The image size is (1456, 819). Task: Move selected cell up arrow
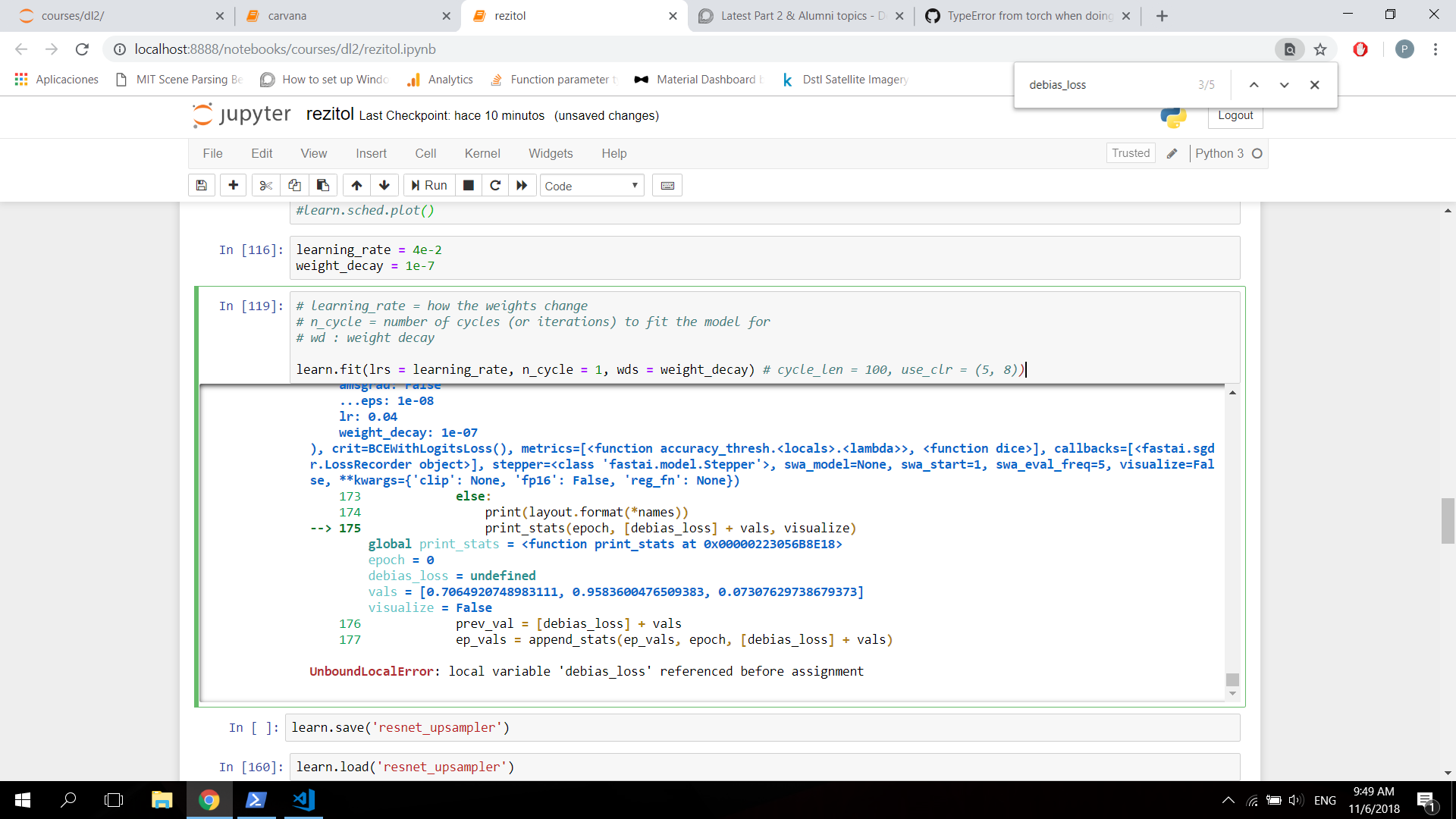click(356, 185)
